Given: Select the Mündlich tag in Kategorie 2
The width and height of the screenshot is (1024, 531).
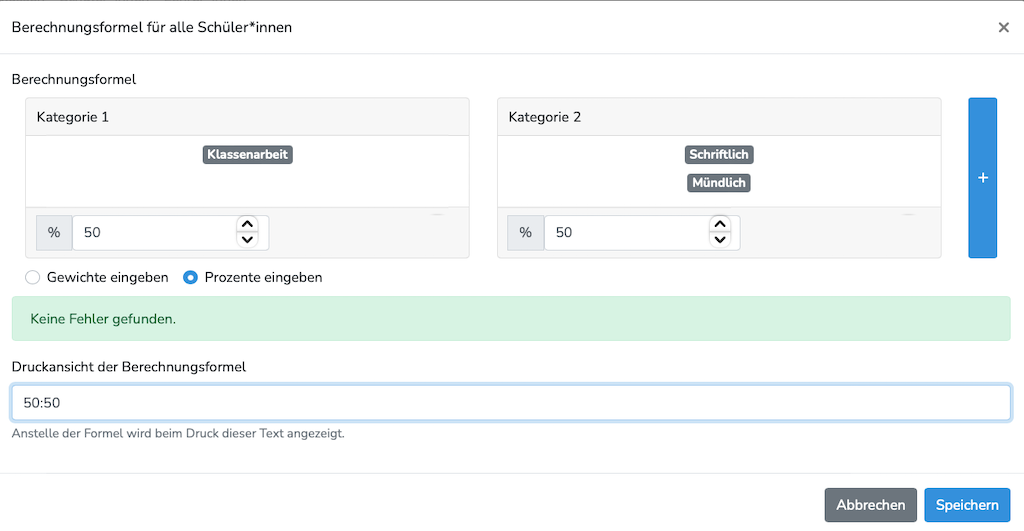Looking at the screenshot, I should tap(719, 183).
